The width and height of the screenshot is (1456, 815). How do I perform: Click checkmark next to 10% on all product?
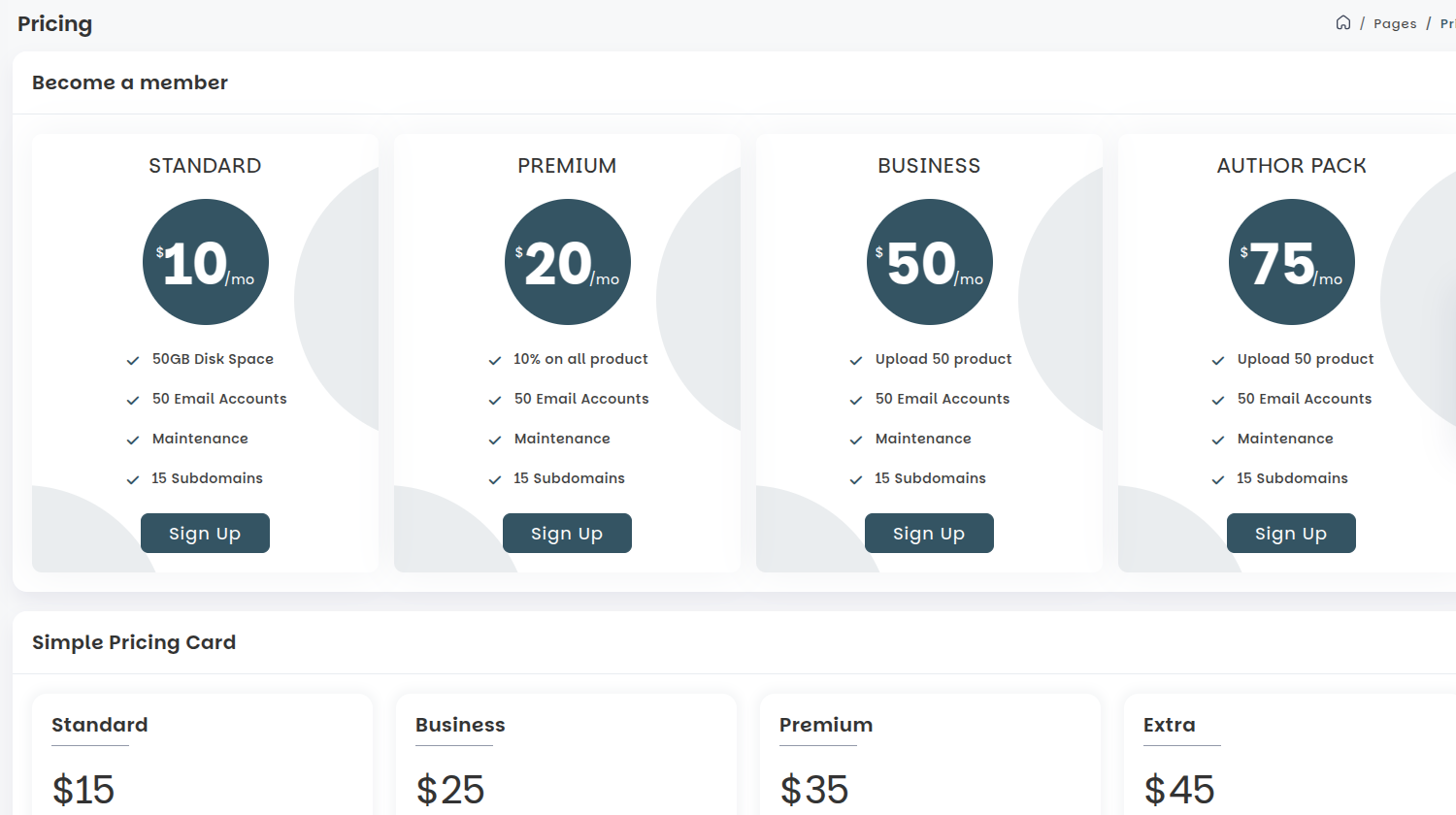495,361
